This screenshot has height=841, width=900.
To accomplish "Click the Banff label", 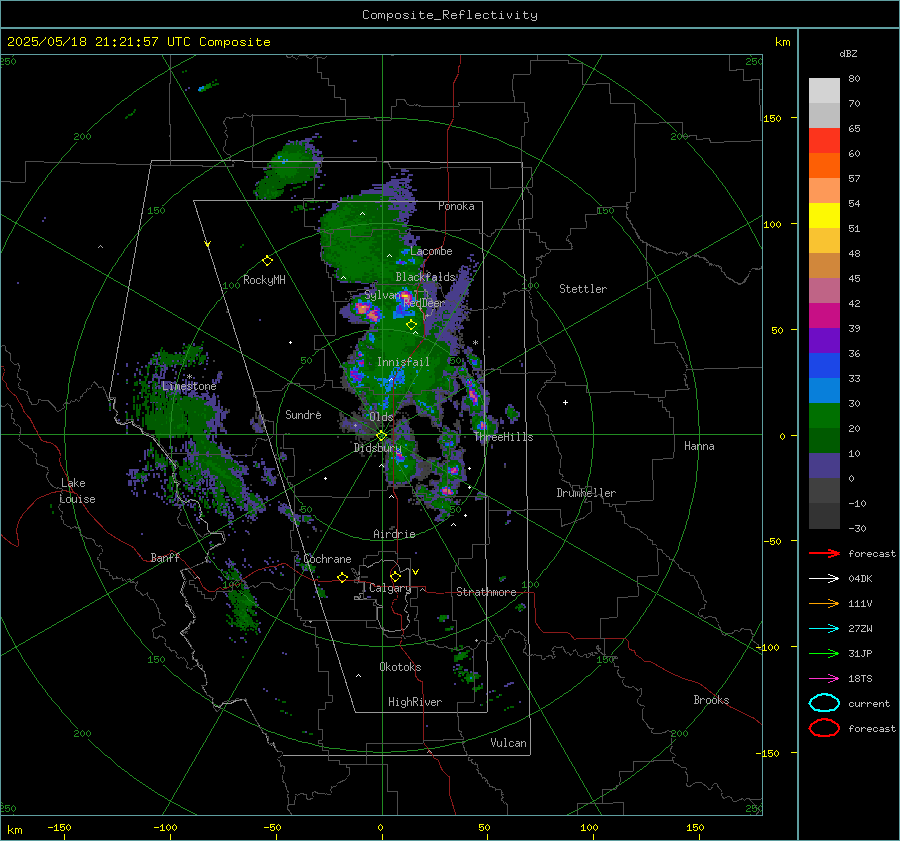I will coord(165,558).
